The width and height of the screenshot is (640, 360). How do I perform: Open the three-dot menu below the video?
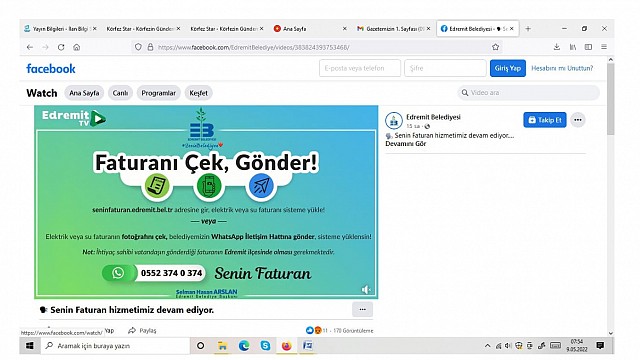click(362, 309)
